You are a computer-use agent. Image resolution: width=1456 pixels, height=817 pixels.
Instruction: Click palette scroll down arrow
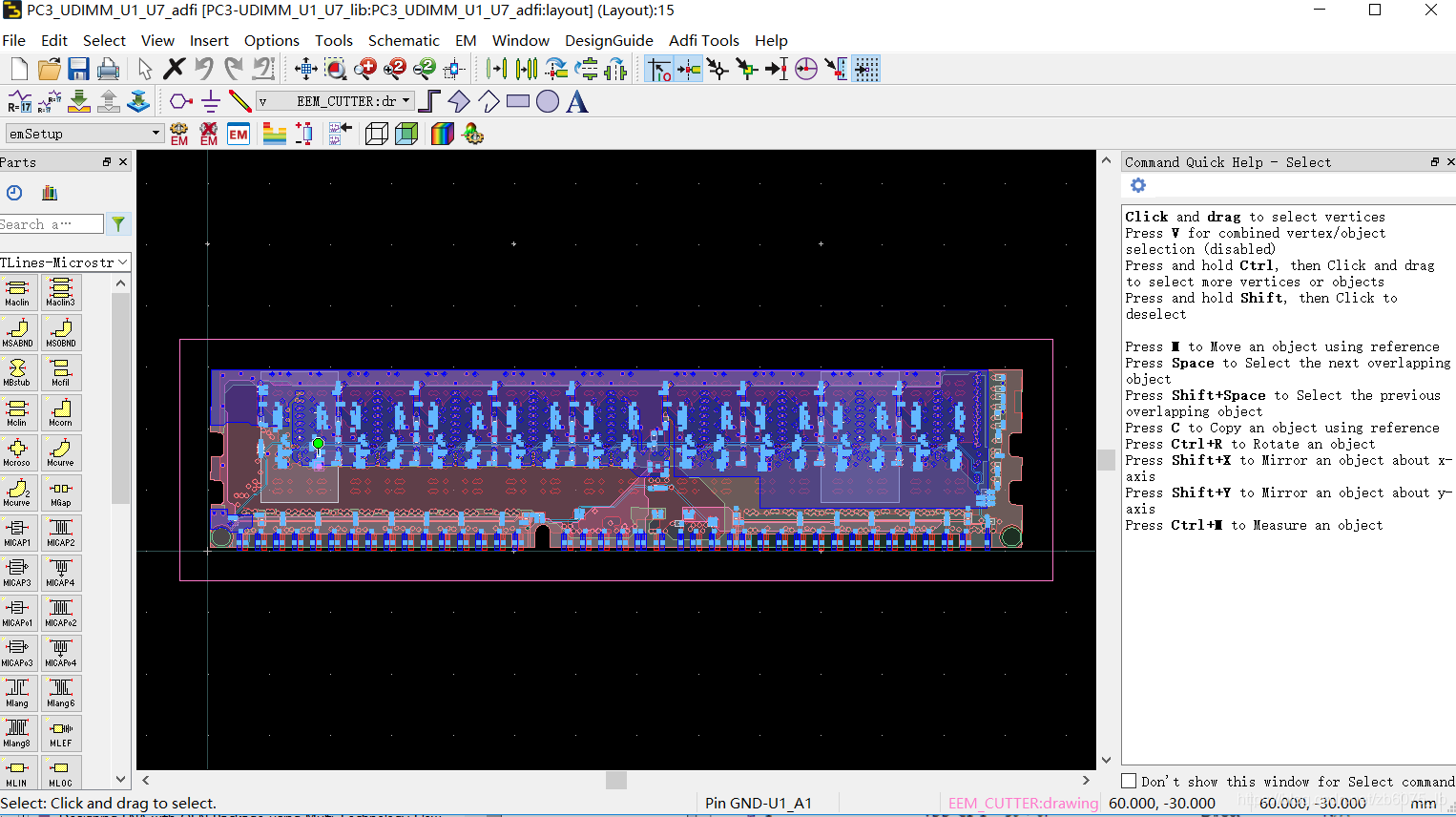pyautogui.click(x=120, y=779)
